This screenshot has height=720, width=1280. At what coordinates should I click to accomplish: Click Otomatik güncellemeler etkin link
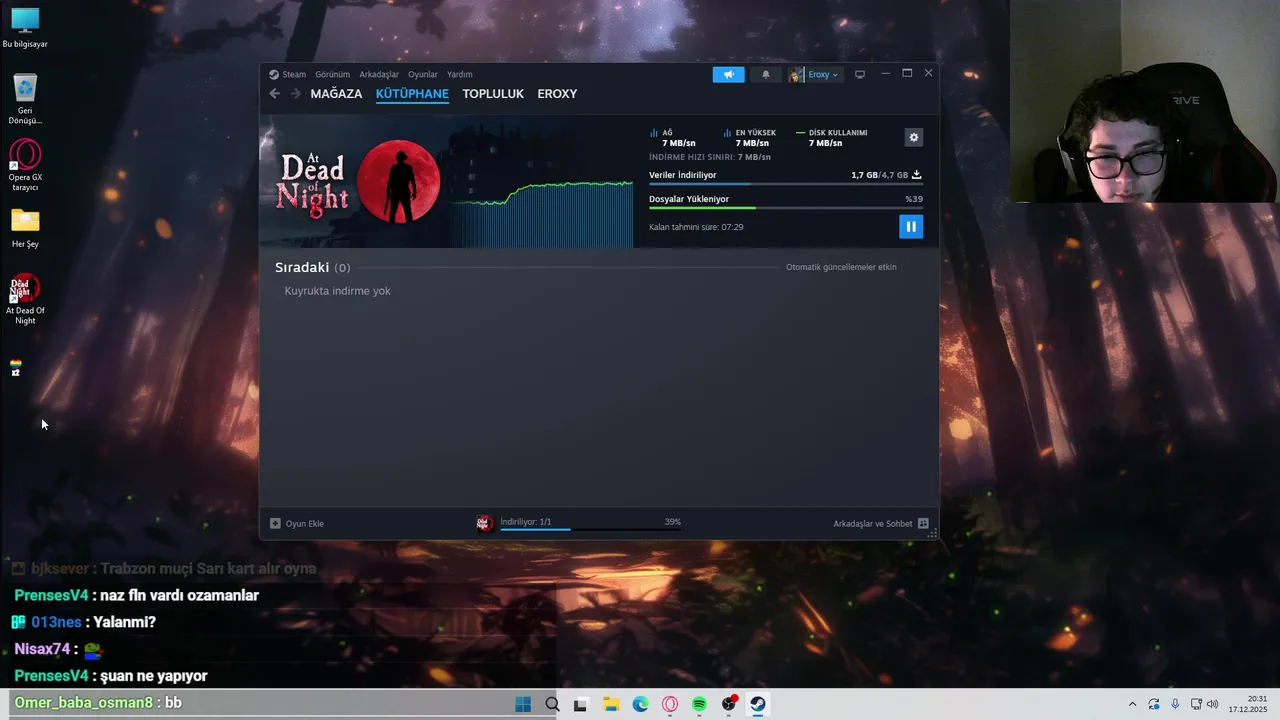point(841,267)
